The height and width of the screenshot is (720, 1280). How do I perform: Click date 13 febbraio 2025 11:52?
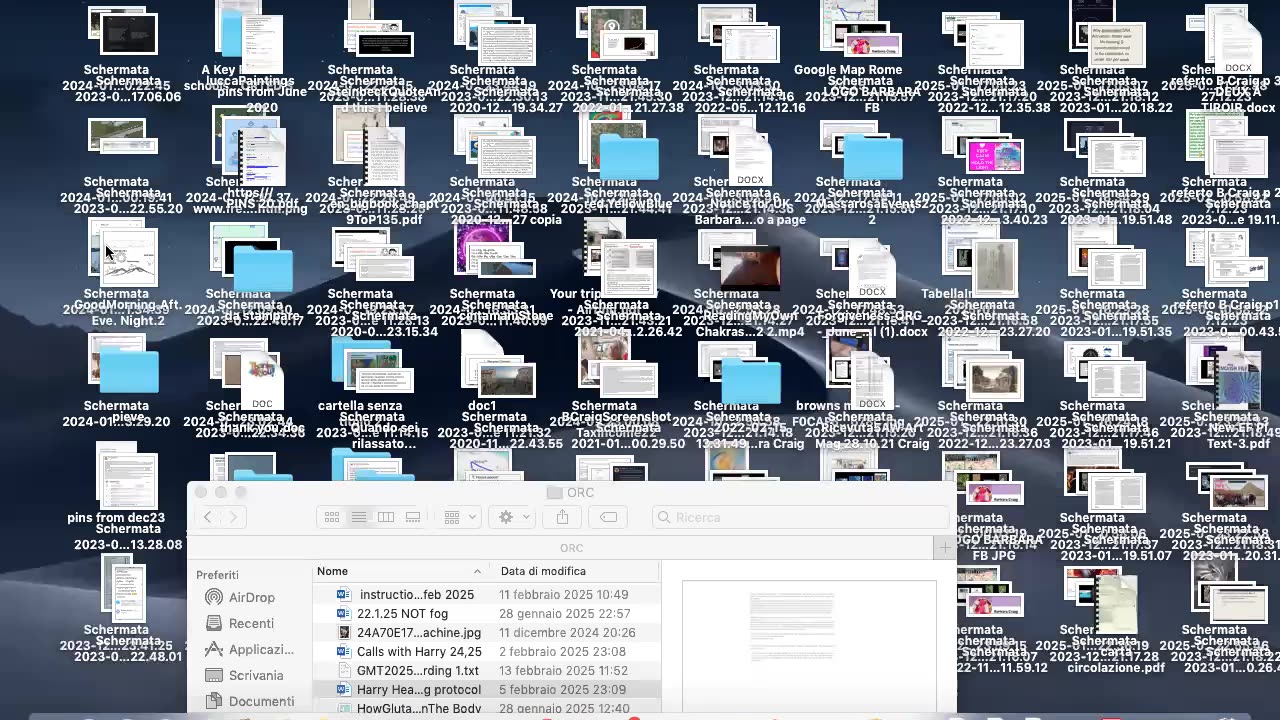coord(563,670)
